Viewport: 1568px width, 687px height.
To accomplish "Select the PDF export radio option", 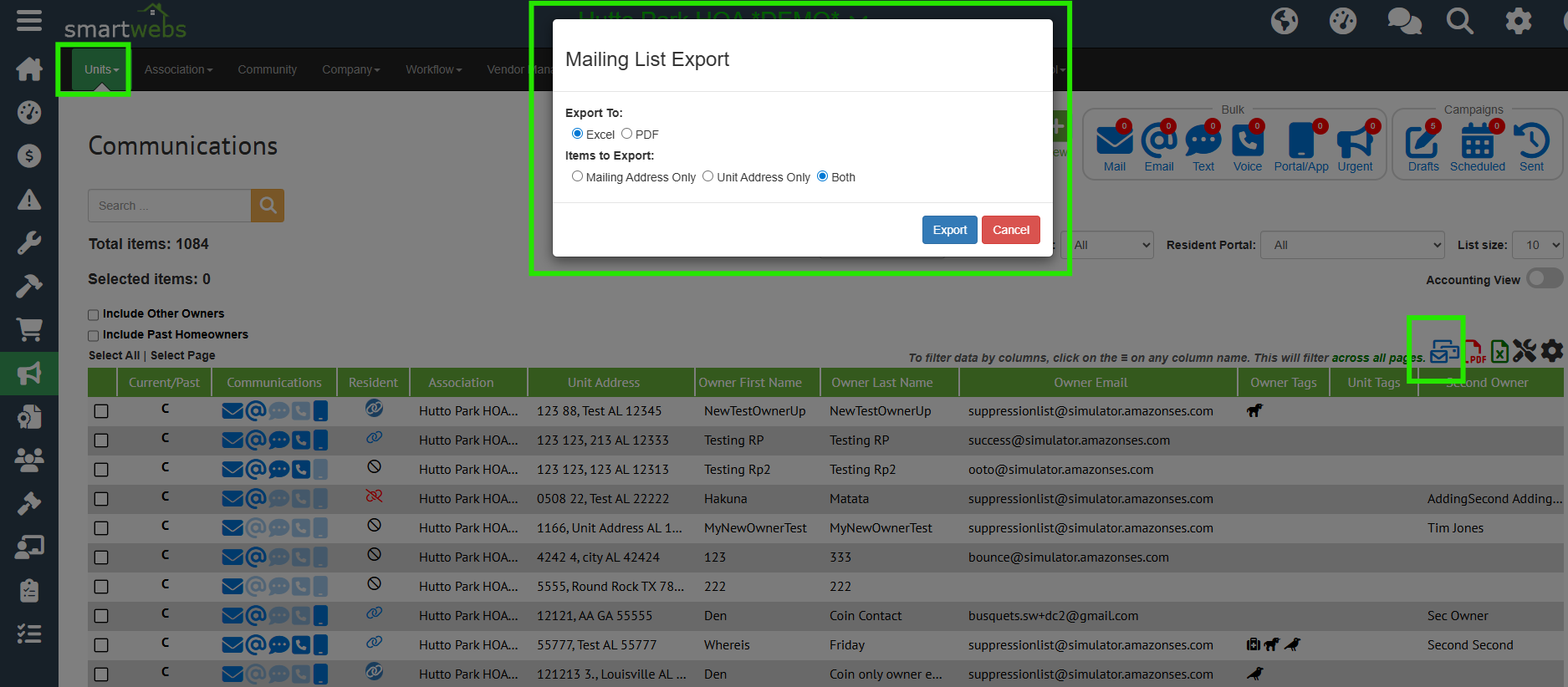I will (x=626, y=134).
